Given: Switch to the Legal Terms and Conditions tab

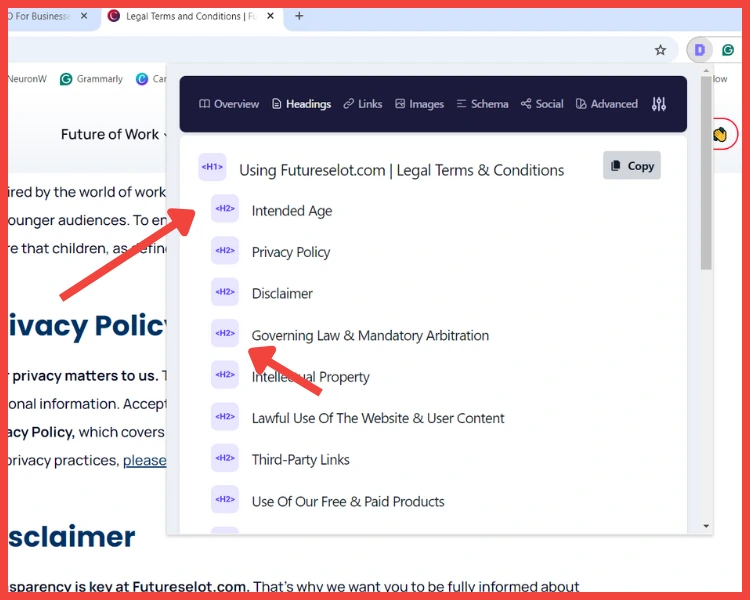Looking at the screenshot, I should (193, 16).
